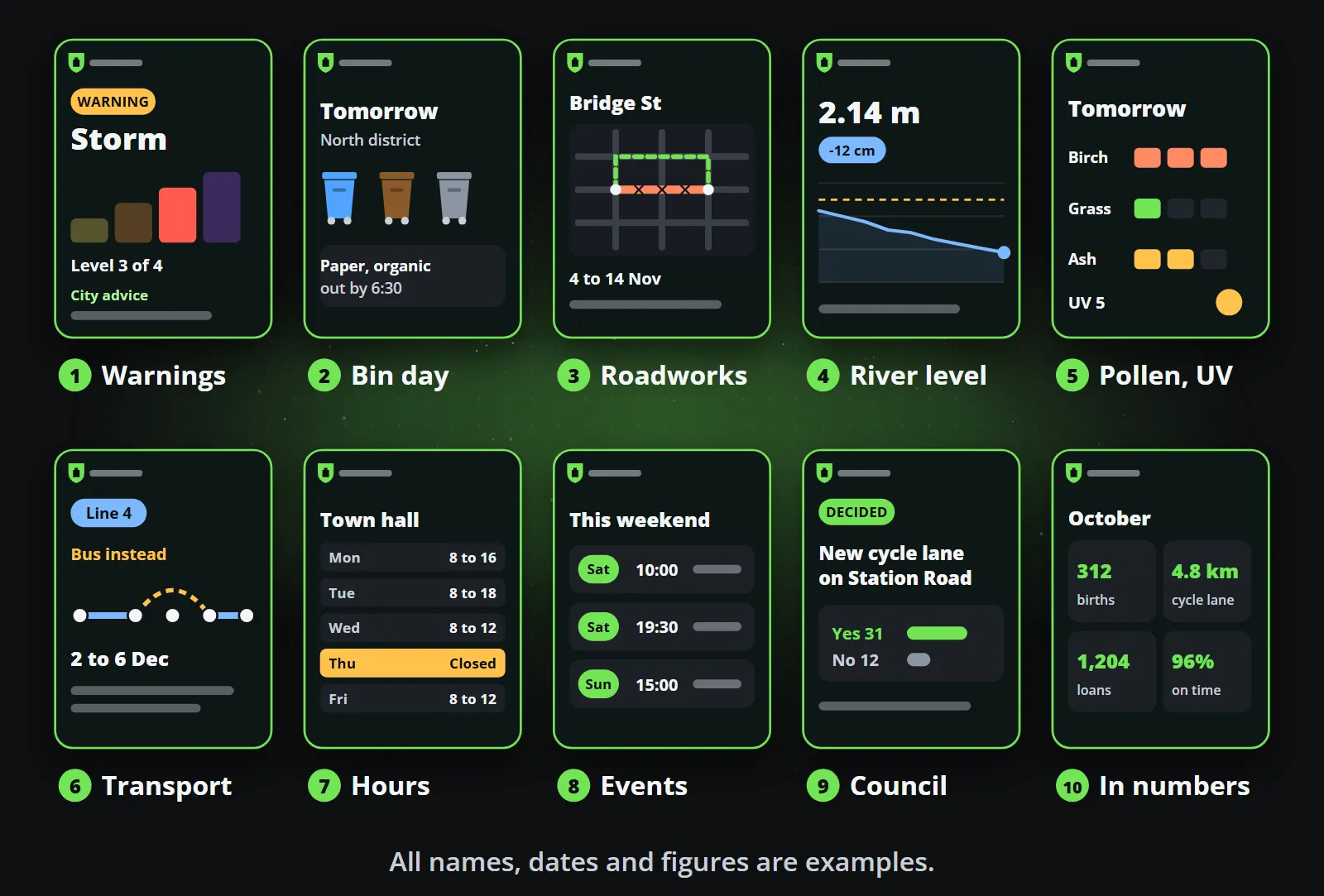This screenshot has width=1324, height=896.
Task: Click the Bus instead text
Action: [118, 554]
